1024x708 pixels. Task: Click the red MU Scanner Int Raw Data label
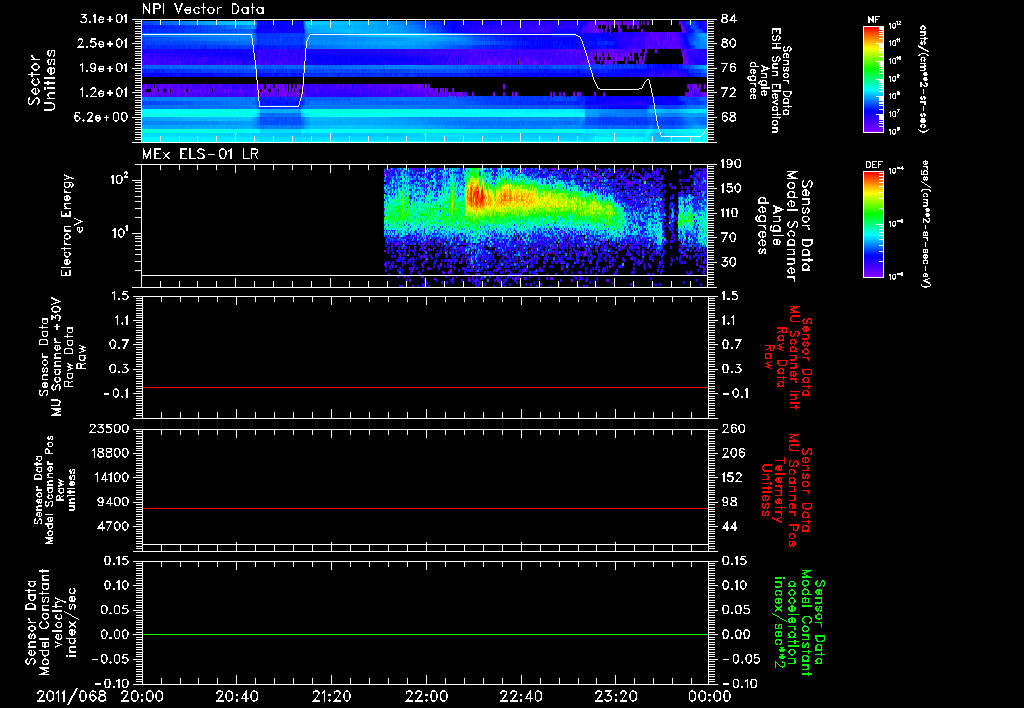coord(787,357)
